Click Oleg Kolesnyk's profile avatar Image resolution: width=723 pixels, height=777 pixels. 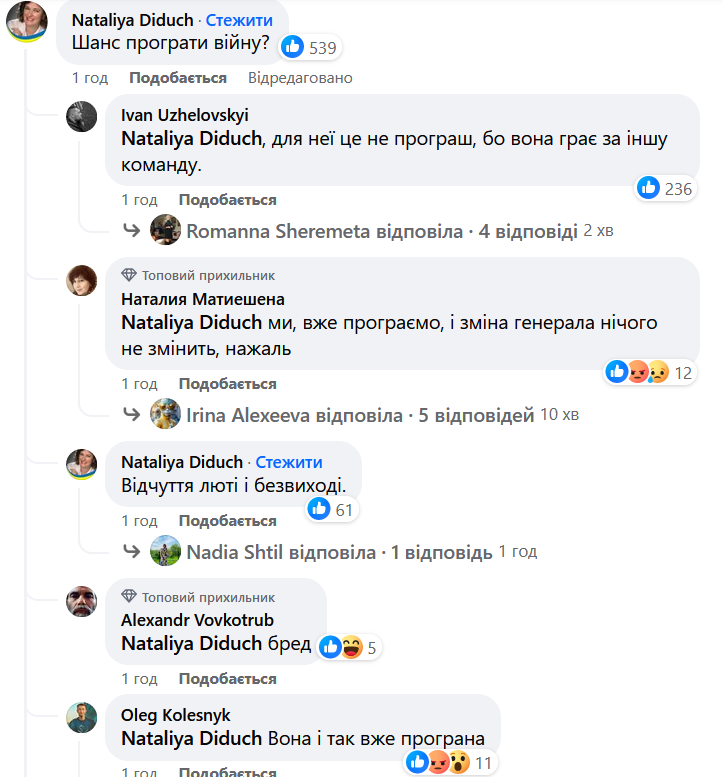pyautogui.click(x=82, y=717)
